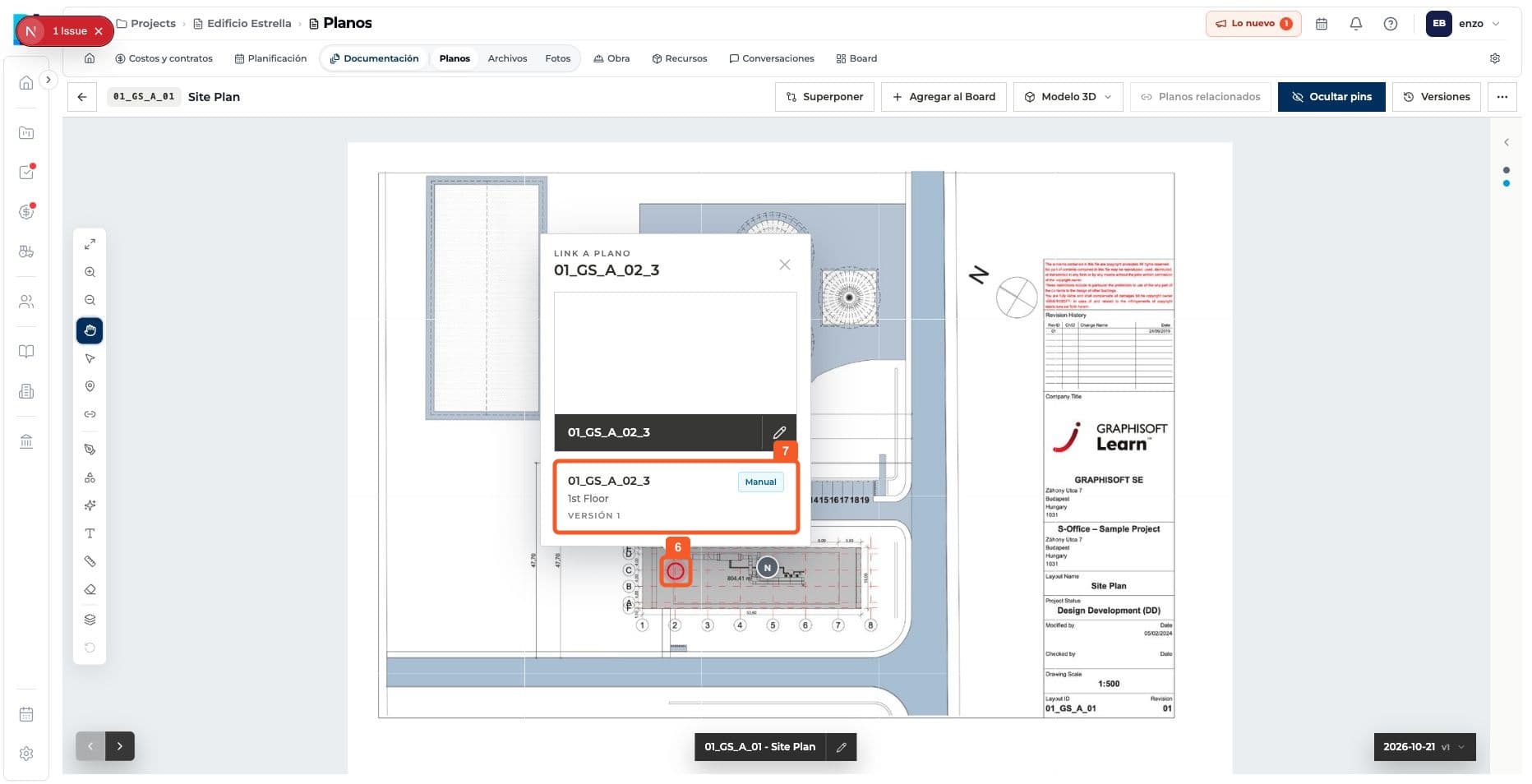Open the layers tool

point(90,620)
